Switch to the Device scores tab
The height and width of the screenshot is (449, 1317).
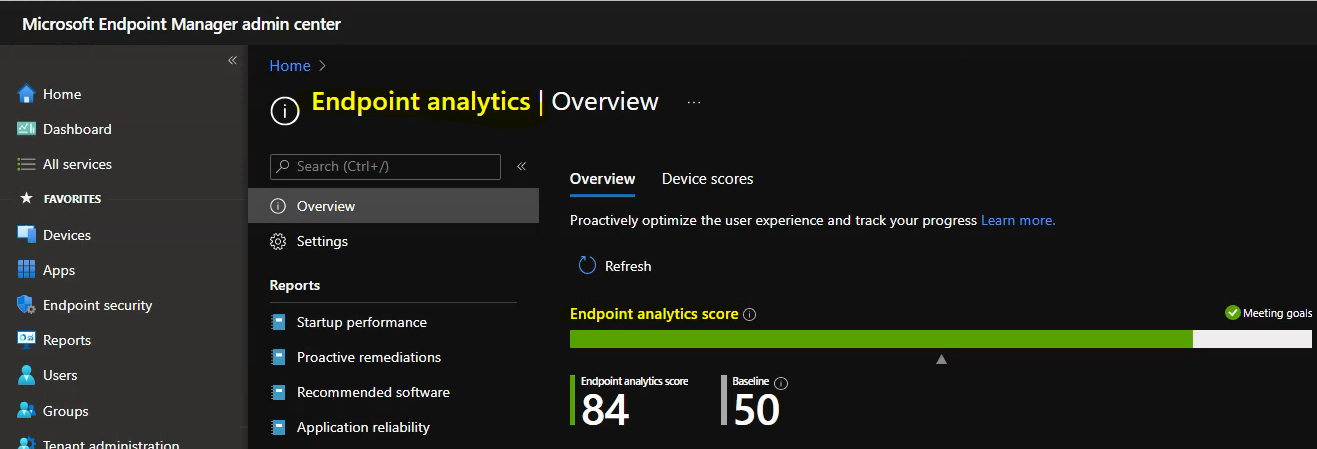[x=708, y=179]
